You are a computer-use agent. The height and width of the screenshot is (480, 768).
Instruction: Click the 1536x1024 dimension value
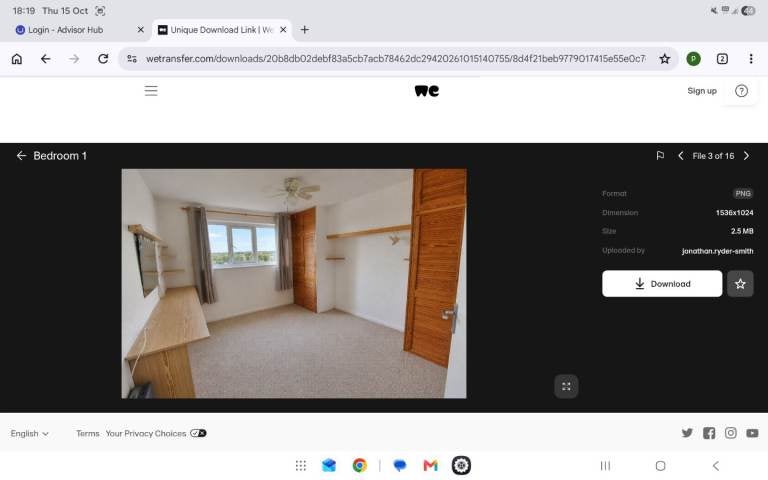coord(734,213)
